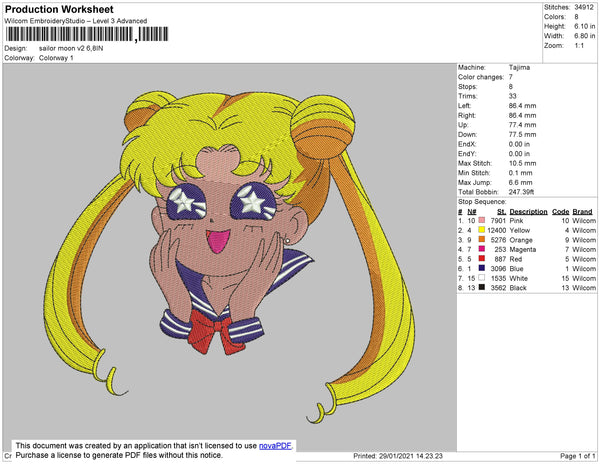Click the 'Stop Sequence:' heading
Image resolution: width=600 pixels, height=464 pixels.
pos(482,202)
